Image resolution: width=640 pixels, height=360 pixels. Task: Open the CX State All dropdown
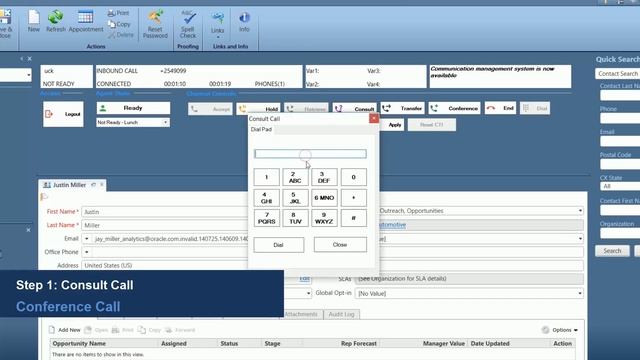tap(620, 186)
